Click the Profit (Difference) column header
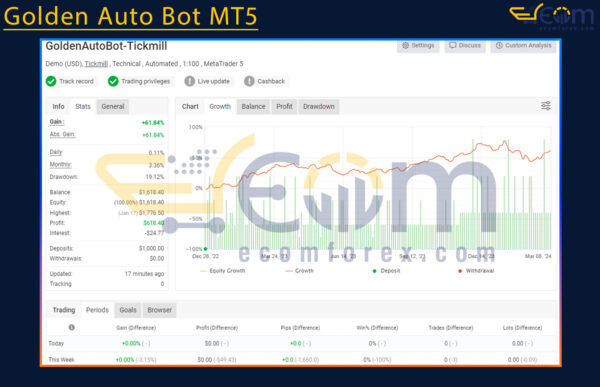 (x=217, y=328)
